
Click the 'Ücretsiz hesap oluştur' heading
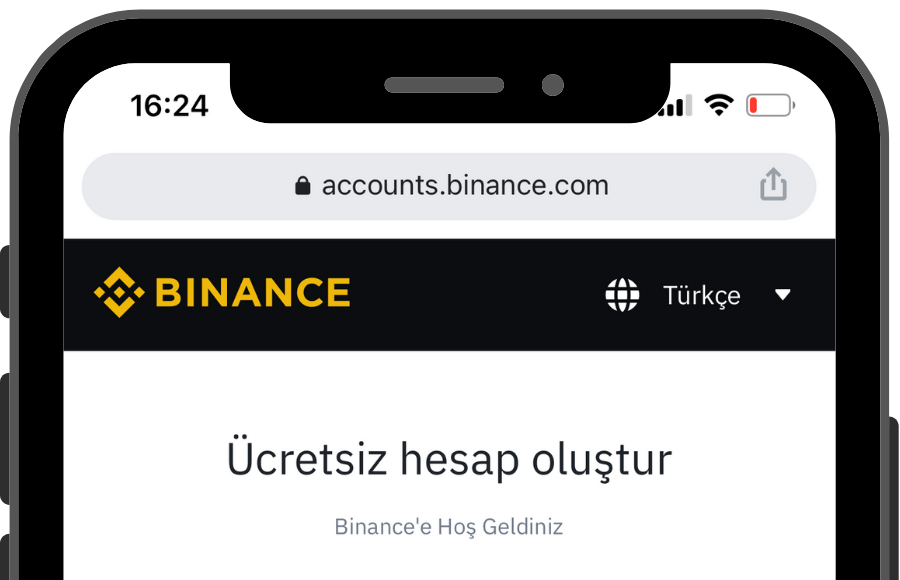click(449, 459)
